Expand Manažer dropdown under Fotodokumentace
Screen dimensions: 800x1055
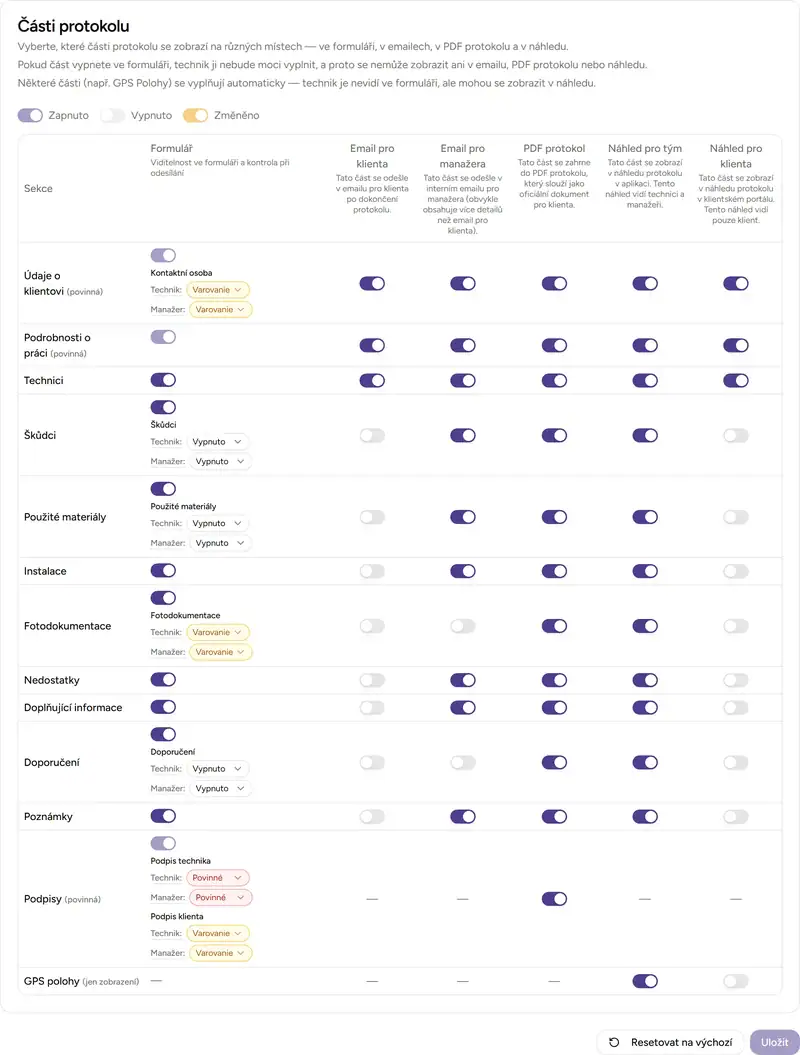(221, 652)
